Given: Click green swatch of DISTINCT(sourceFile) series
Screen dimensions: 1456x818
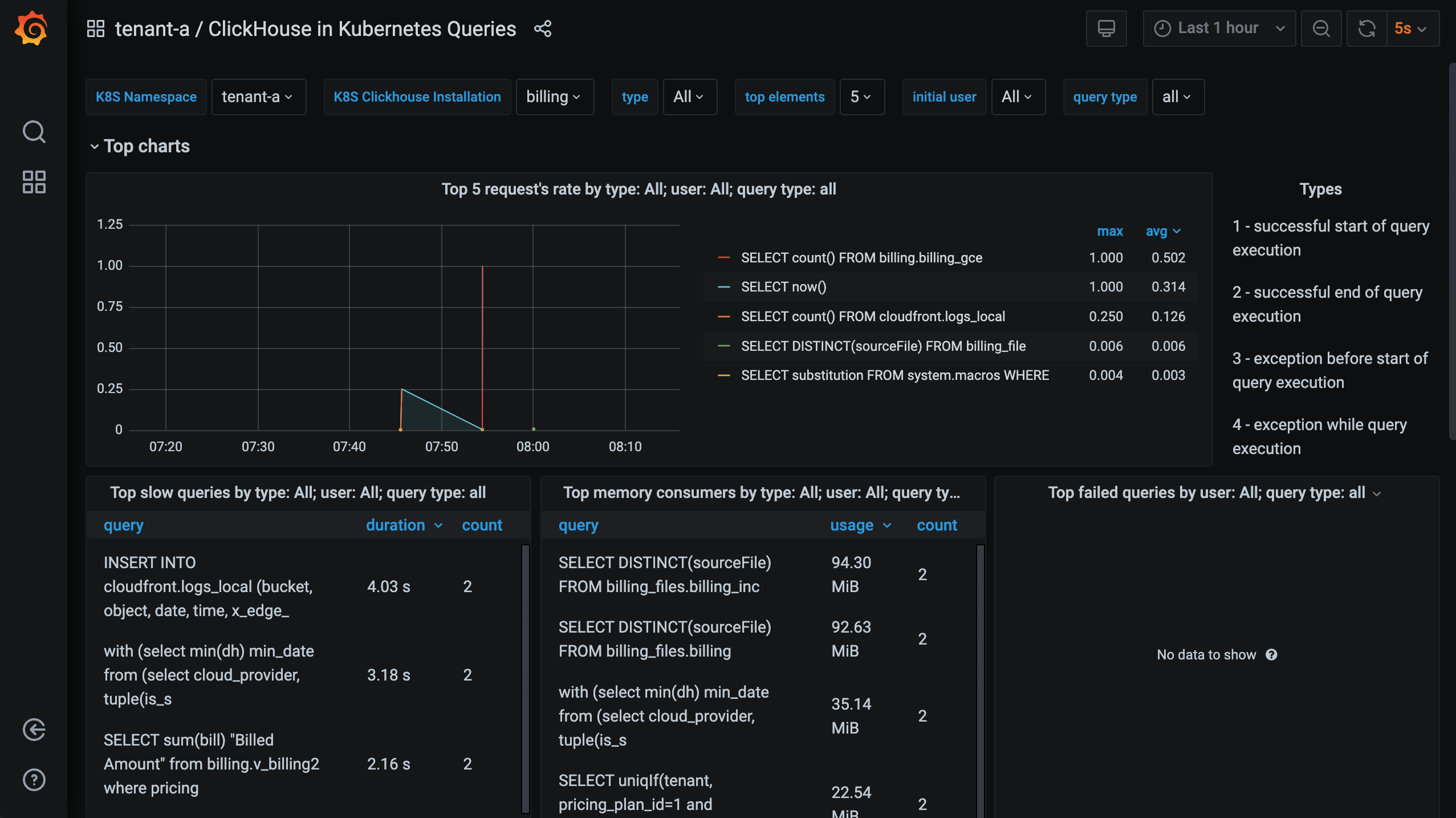Looking at the screenshot, I should 724,346.
